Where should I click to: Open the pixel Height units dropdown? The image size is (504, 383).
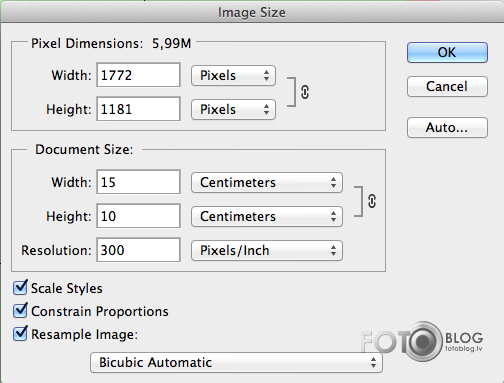[x=233, y=109]
